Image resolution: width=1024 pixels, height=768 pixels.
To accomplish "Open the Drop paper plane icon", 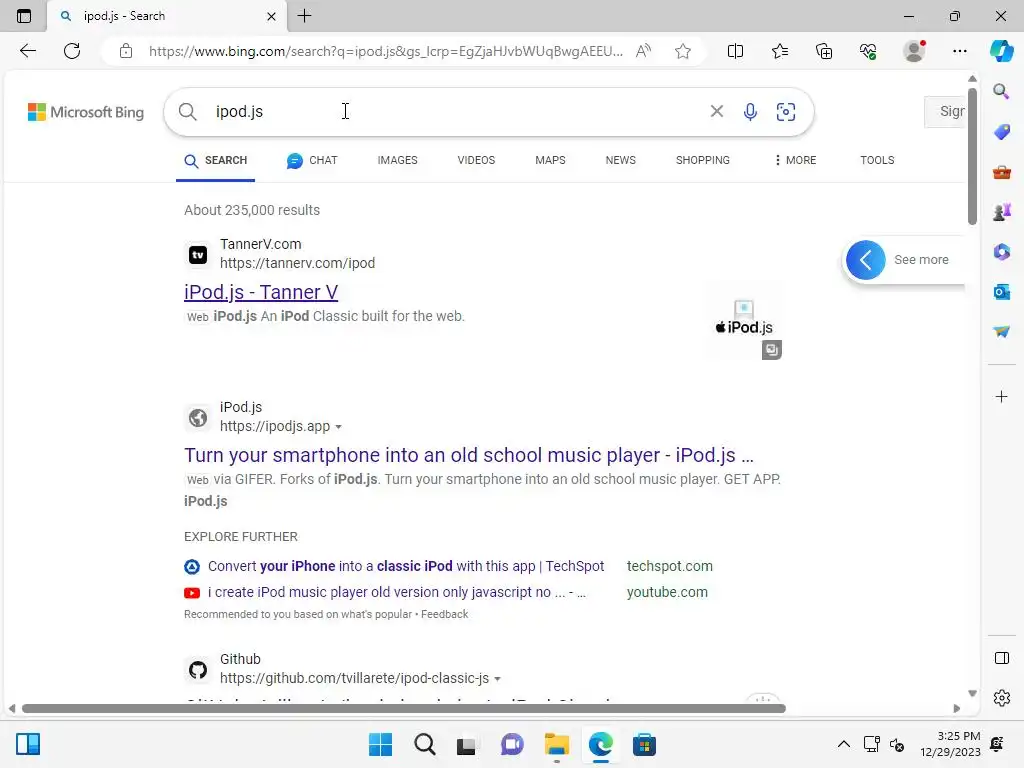I will click(1001, 332).
